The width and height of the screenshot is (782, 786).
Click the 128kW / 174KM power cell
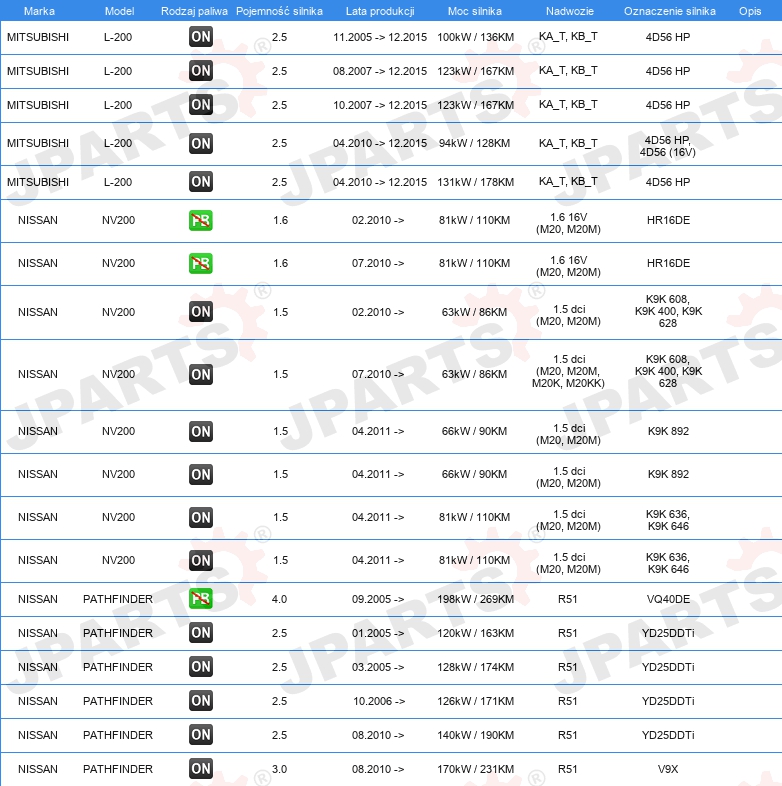(x=475, y=667)
